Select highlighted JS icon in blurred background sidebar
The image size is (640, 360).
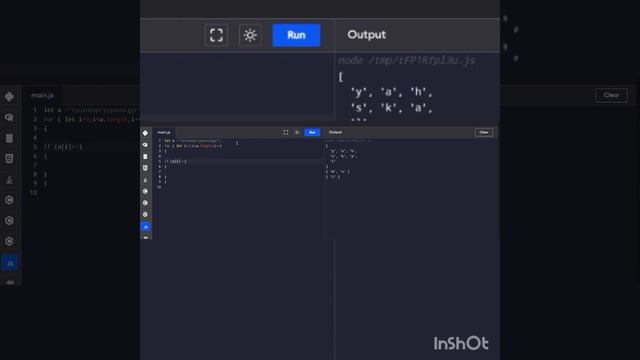pyautogui.click(x=10, y=263)
